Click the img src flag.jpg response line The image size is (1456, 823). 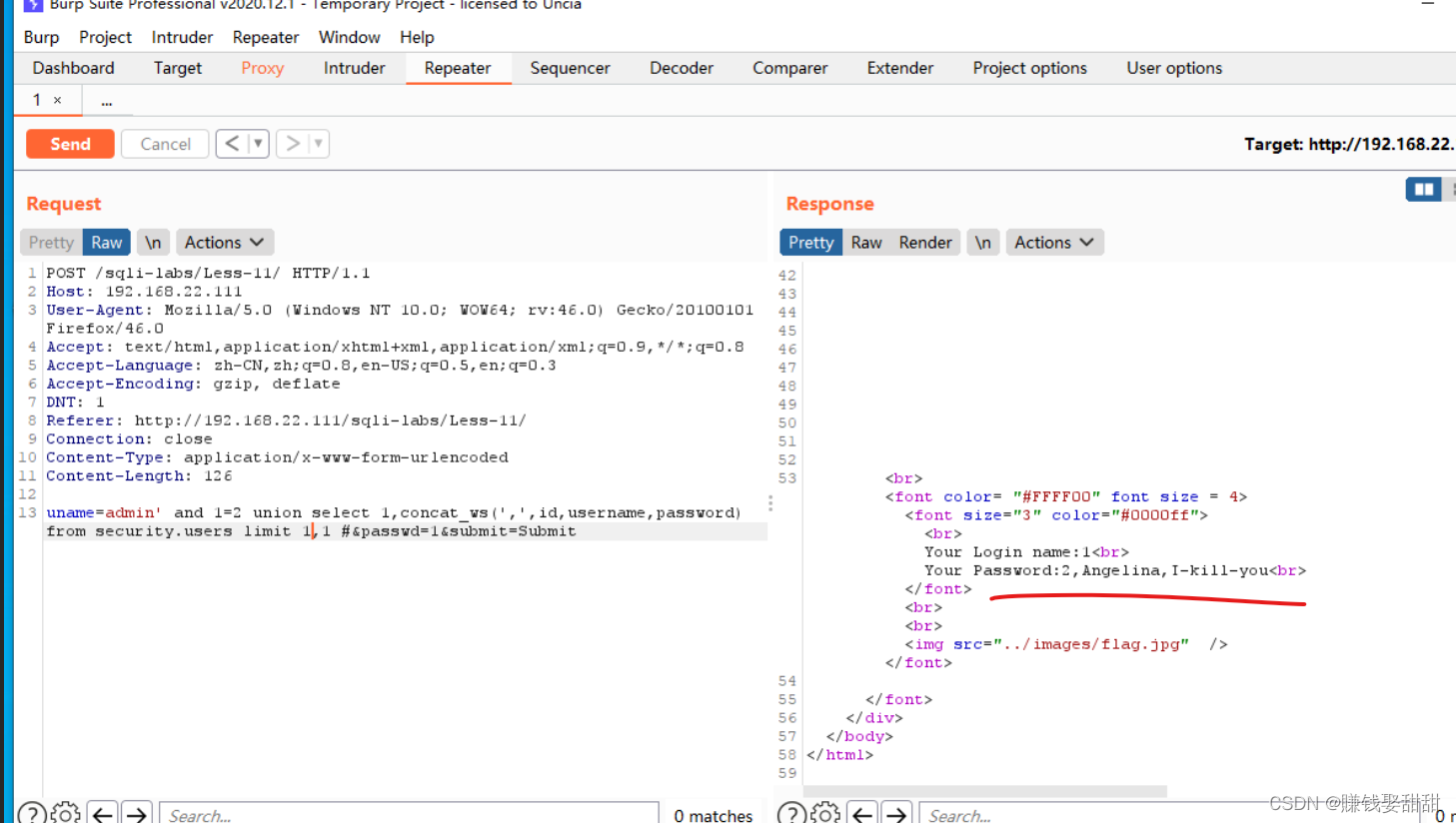tap(1065, 644)
